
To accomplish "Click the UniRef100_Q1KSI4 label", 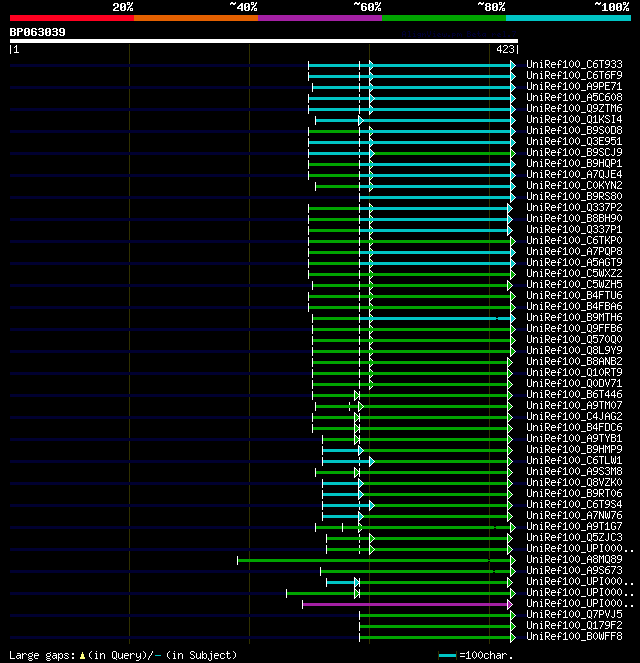I will [574, 119].
